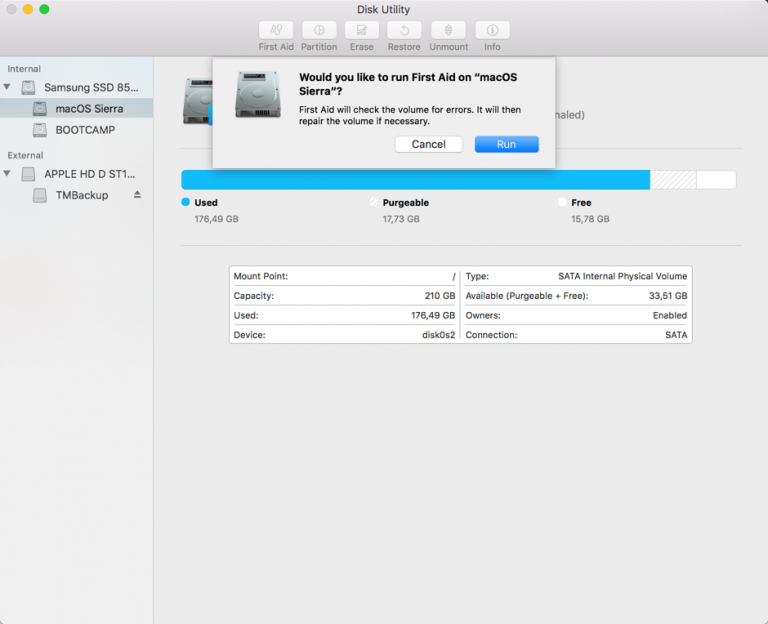Click the Partition pie-chart toolbar icon

319,30
